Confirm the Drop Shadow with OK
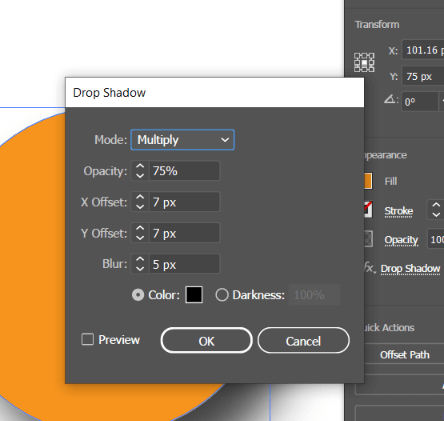 206,341
